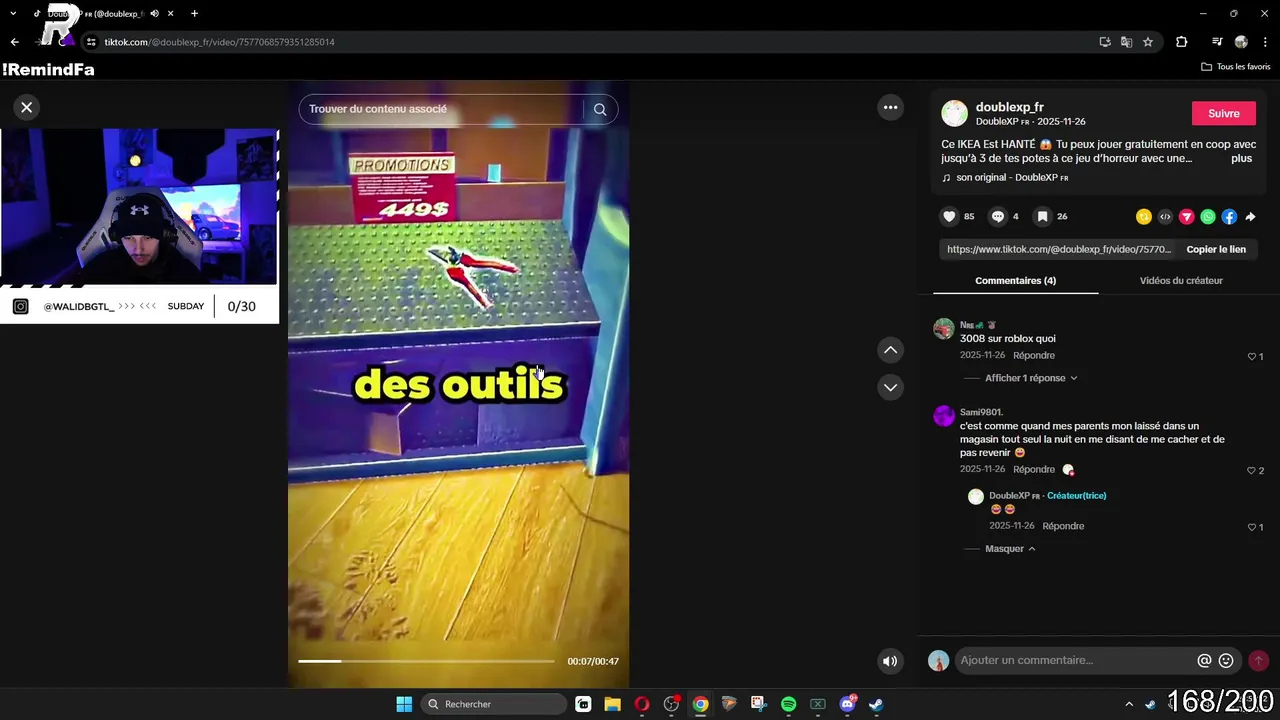Open the tab search dropdown arrow
The image size is (1280, 720).
[13, 13]
